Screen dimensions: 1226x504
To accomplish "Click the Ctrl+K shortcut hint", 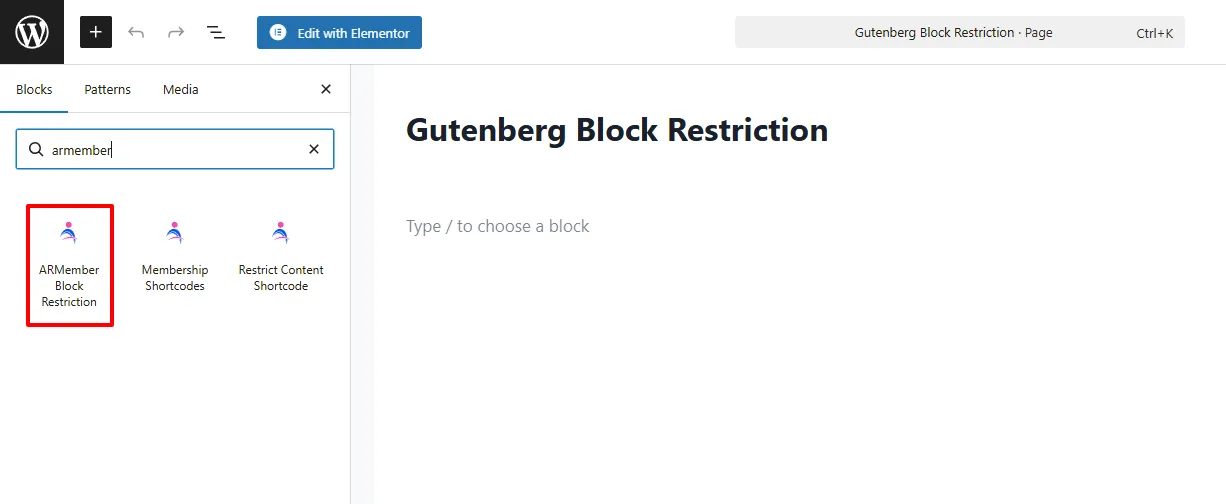I will pos(1154,33).
